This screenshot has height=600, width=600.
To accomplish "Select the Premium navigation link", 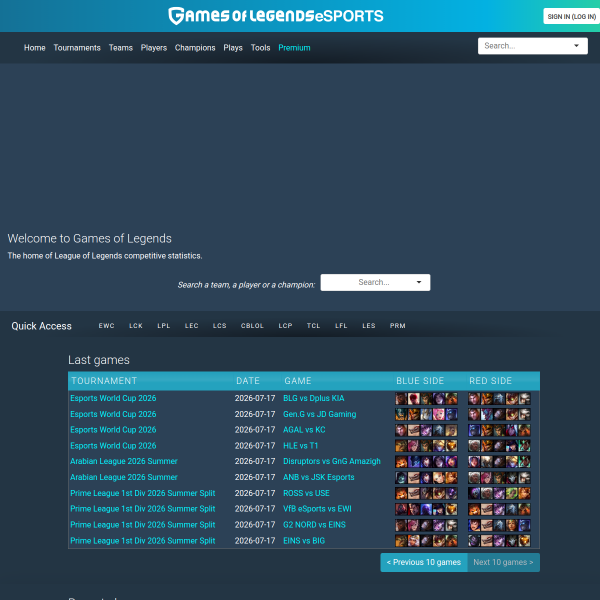I will 294,48.
